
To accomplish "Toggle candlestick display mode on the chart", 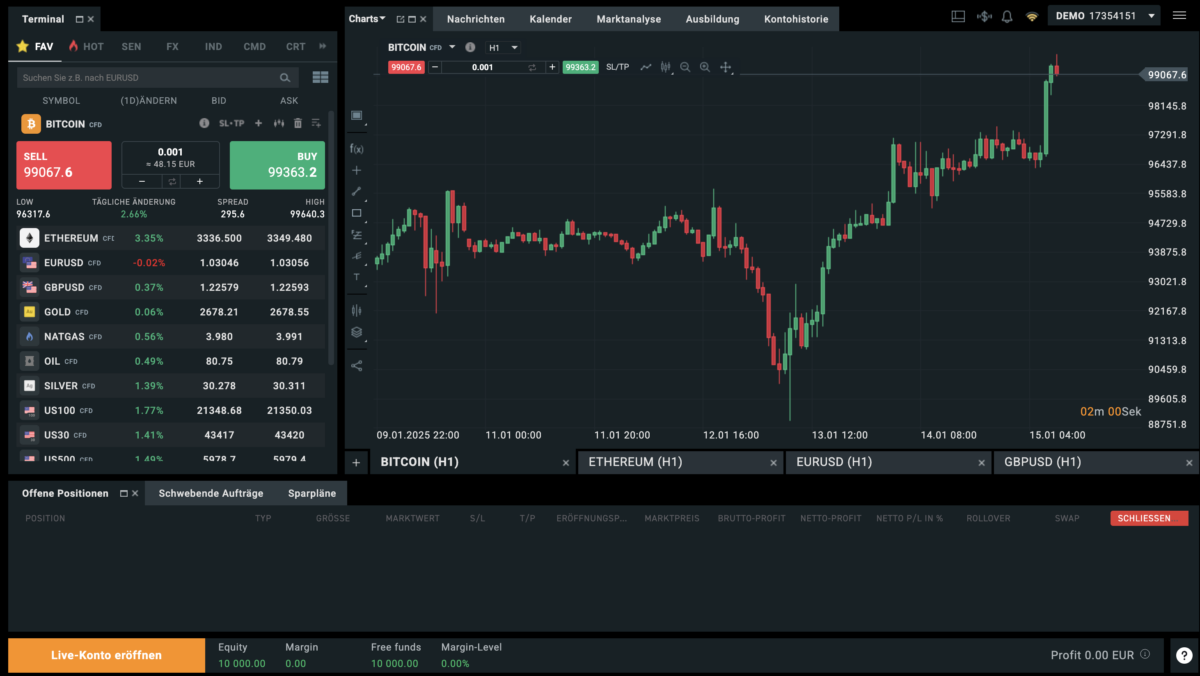I will click(665, 67).
